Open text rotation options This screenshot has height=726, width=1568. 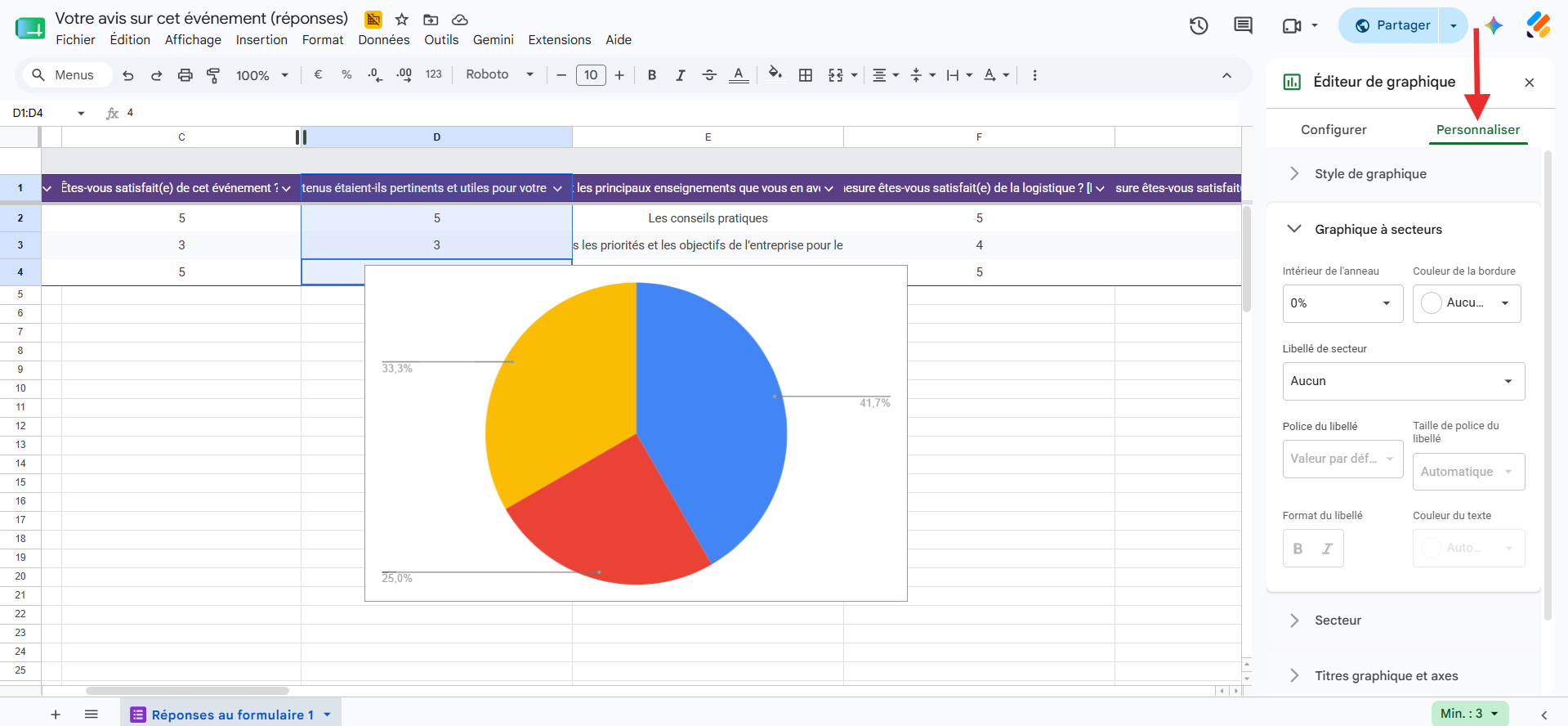(996, 75)
